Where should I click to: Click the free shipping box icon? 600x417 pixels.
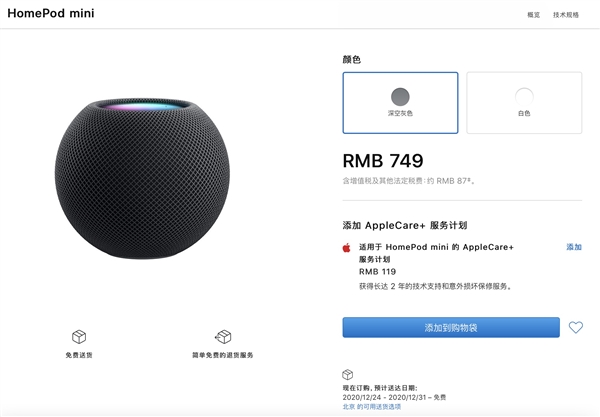(78, 337)
